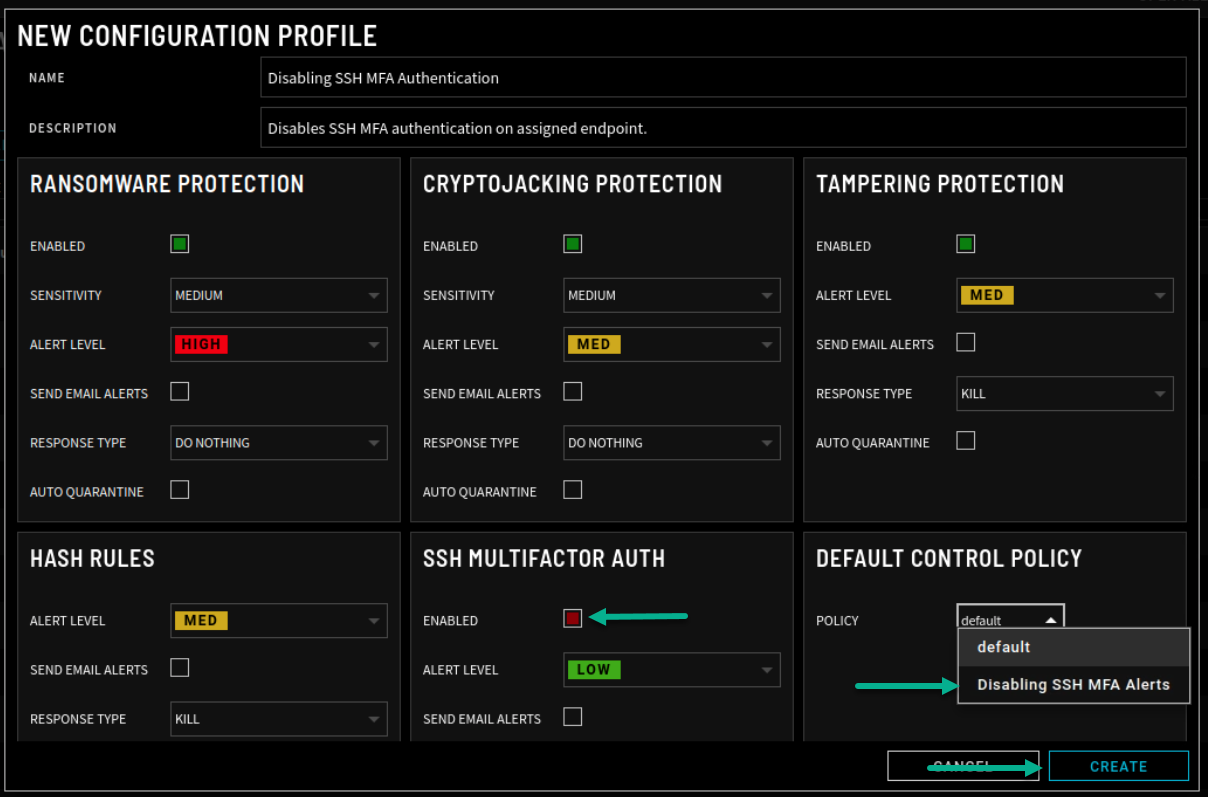Screen dimensions: 1208x797
Task: Click the MED alert badge in Hash Rules
Action: click(200, 620)
